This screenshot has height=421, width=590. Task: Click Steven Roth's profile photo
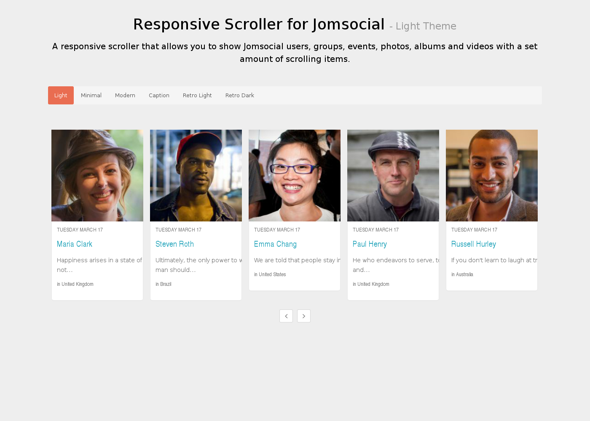point(196,175)
